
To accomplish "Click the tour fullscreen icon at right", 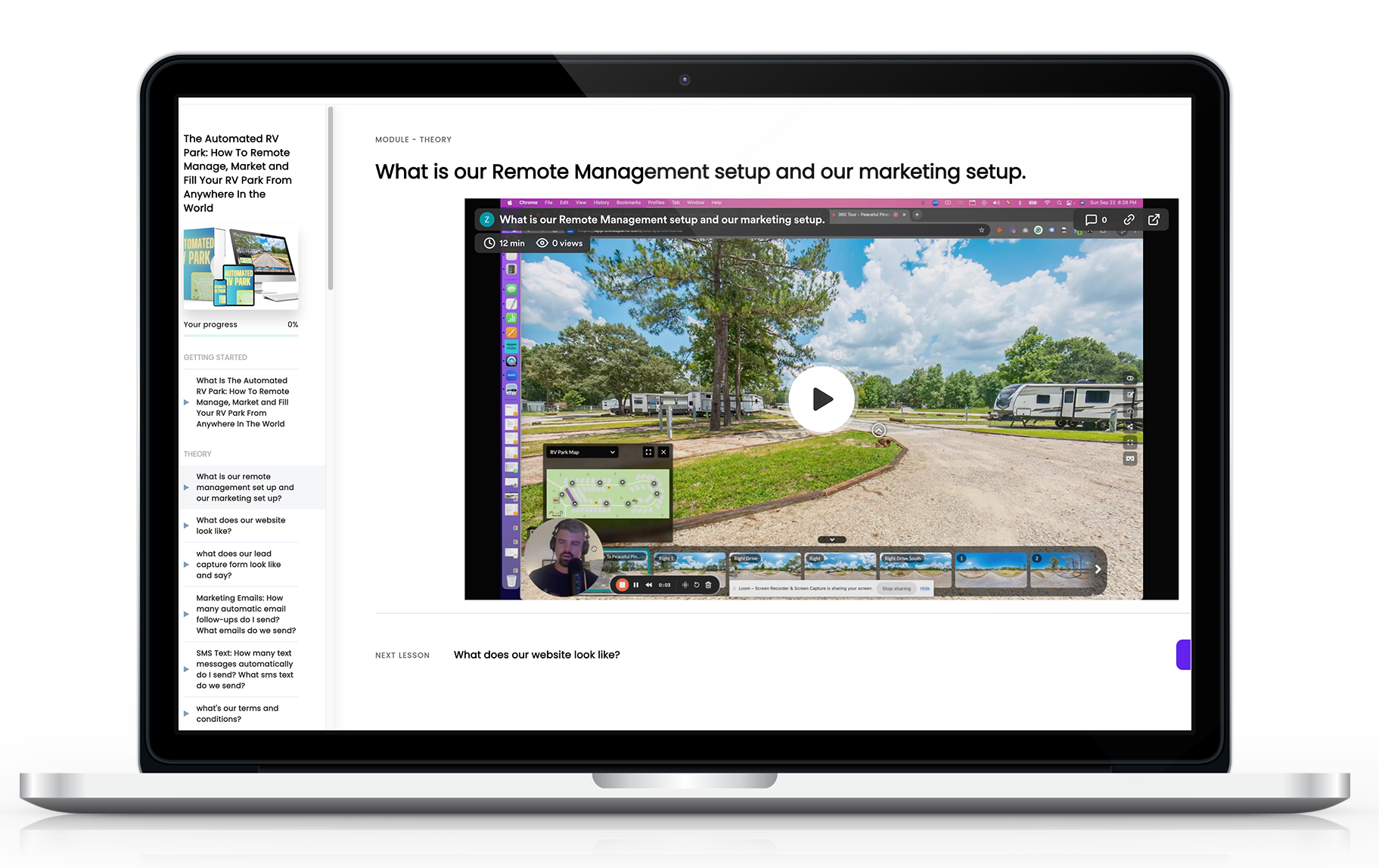I will (1130, 442).
